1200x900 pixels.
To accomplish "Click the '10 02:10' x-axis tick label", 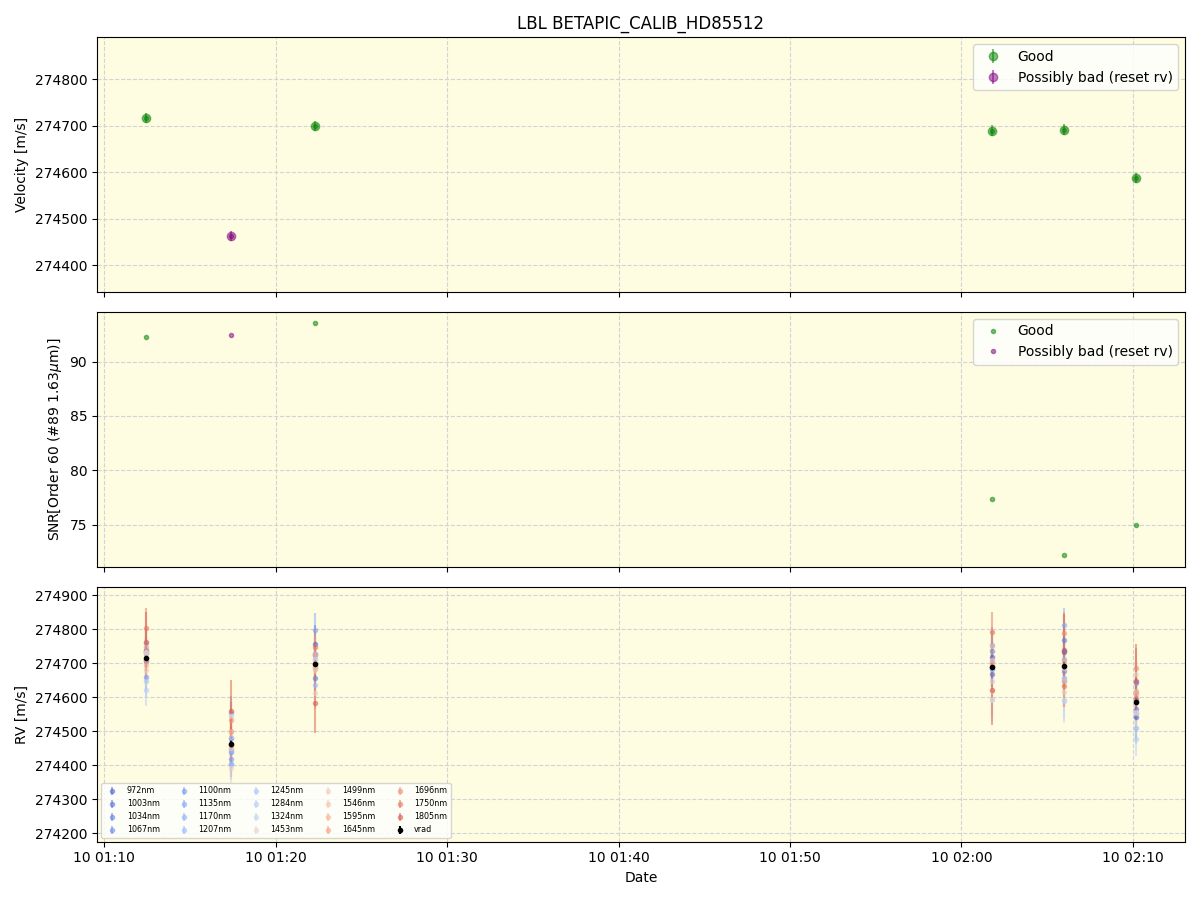I will tap(1133, 856).
